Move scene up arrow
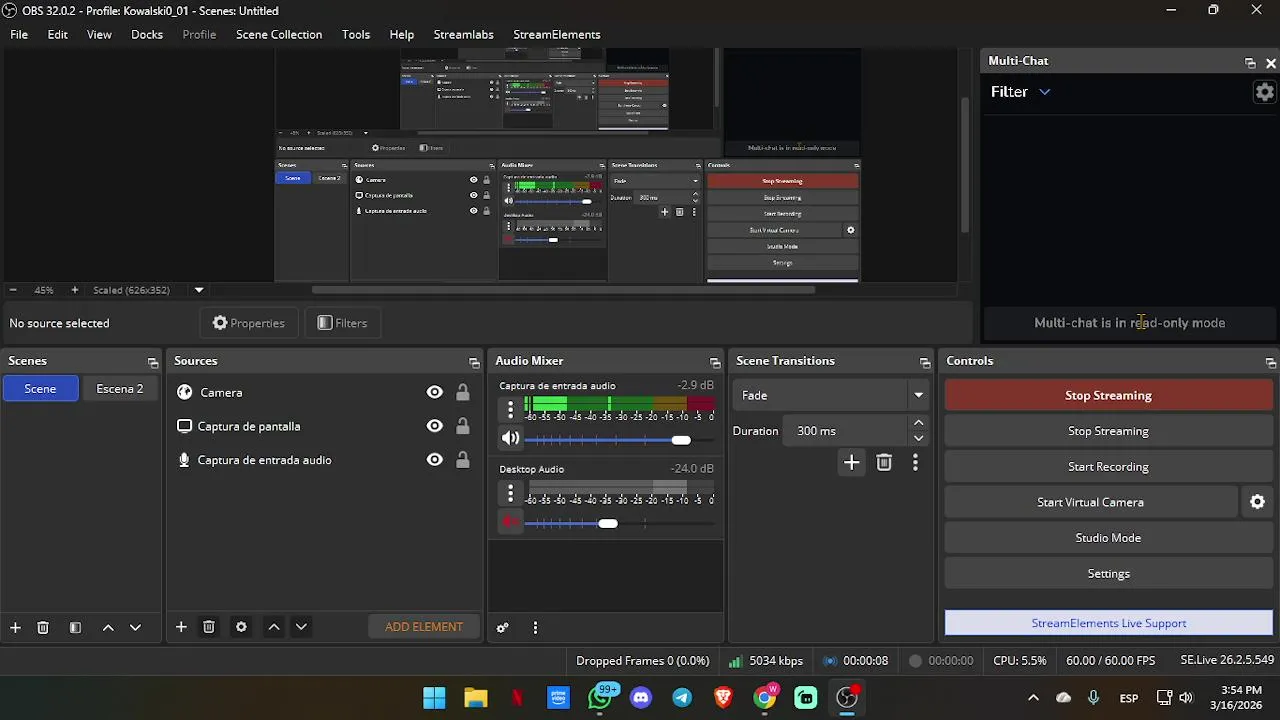The image size is (1280, 720). coord(108,627)
